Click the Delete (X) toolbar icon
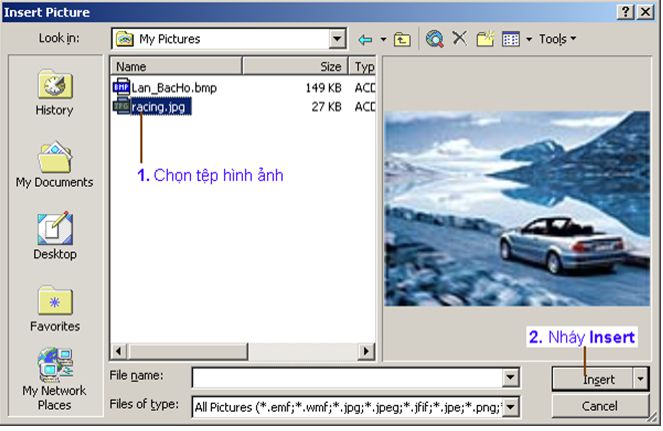The height and width of the screenshot is (431, 663). point(460,38)
